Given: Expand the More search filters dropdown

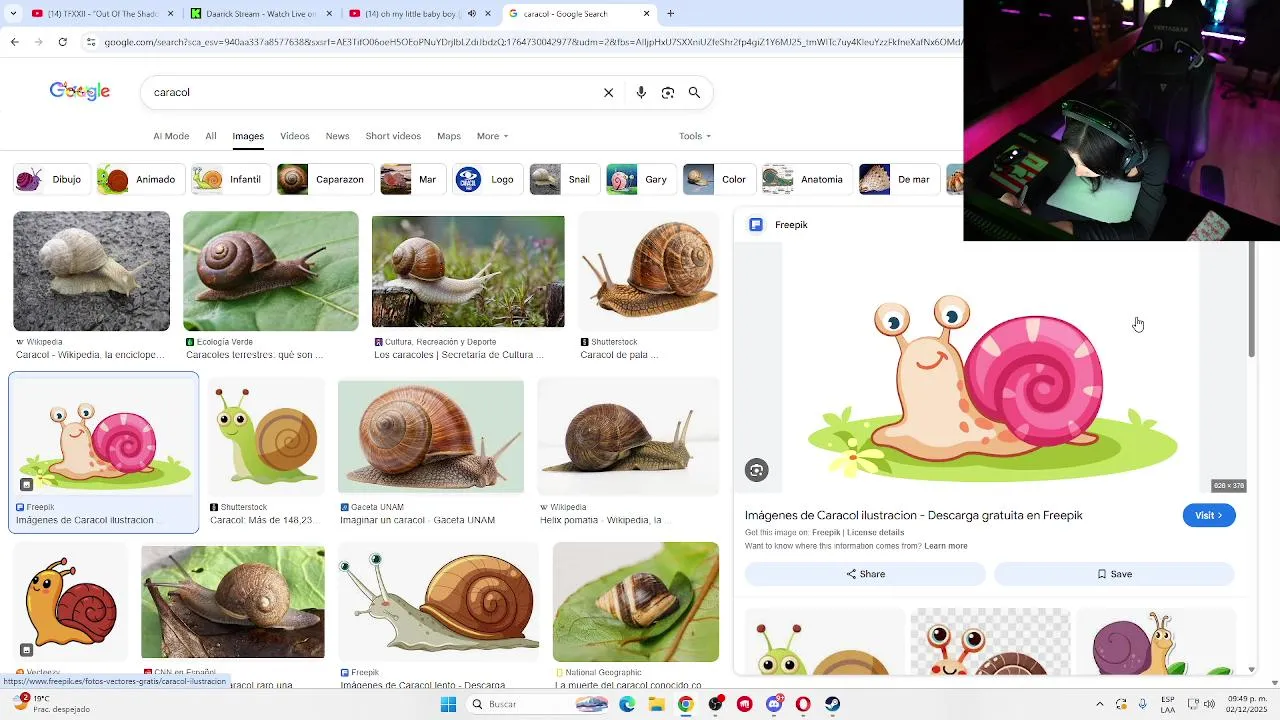Looking at the screenshot, I should coord(492,136).
